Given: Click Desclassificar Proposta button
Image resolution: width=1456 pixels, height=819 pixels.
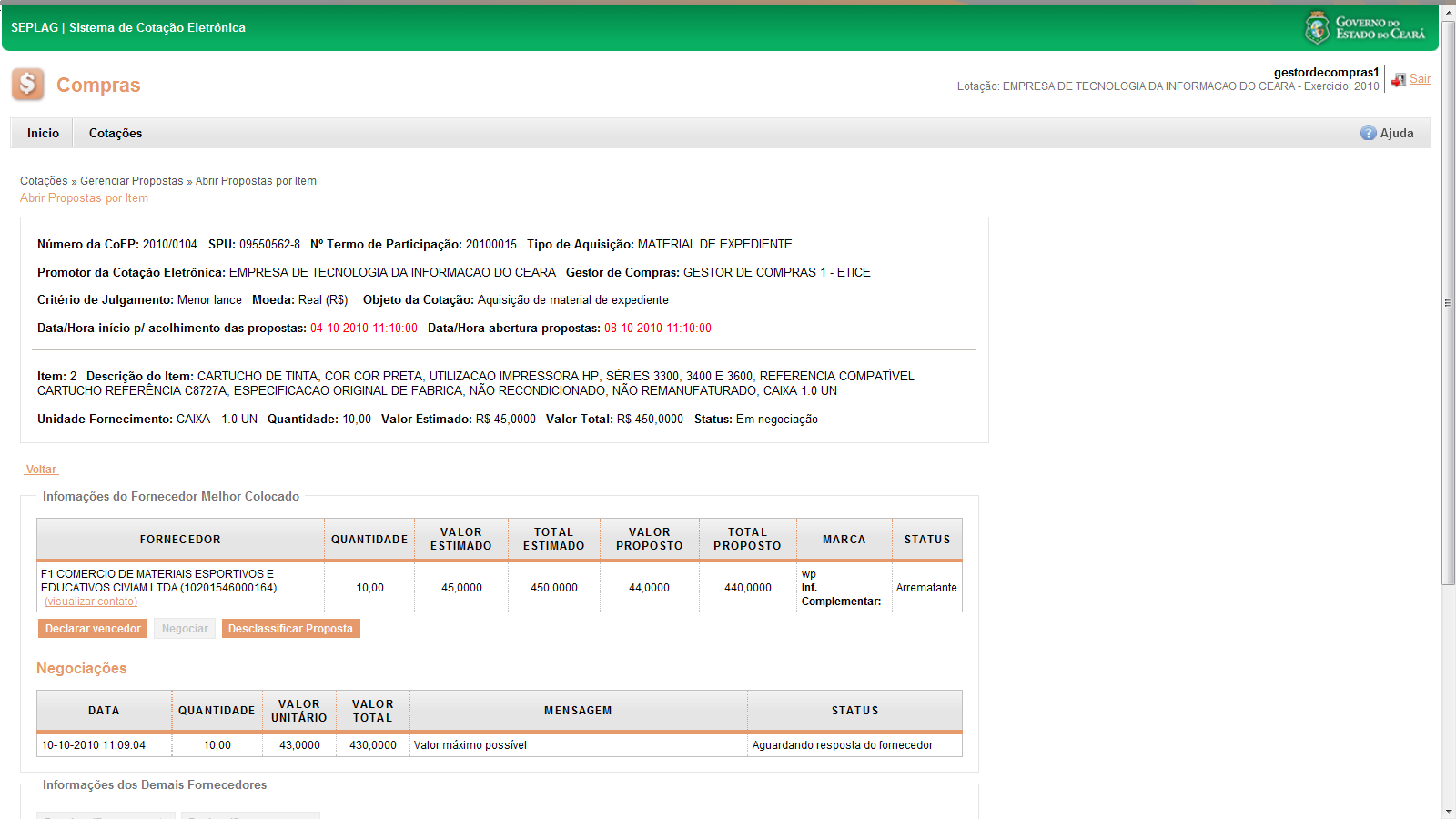Looking at the screenshot, I should pyautogui.click(x=290, y=629).
